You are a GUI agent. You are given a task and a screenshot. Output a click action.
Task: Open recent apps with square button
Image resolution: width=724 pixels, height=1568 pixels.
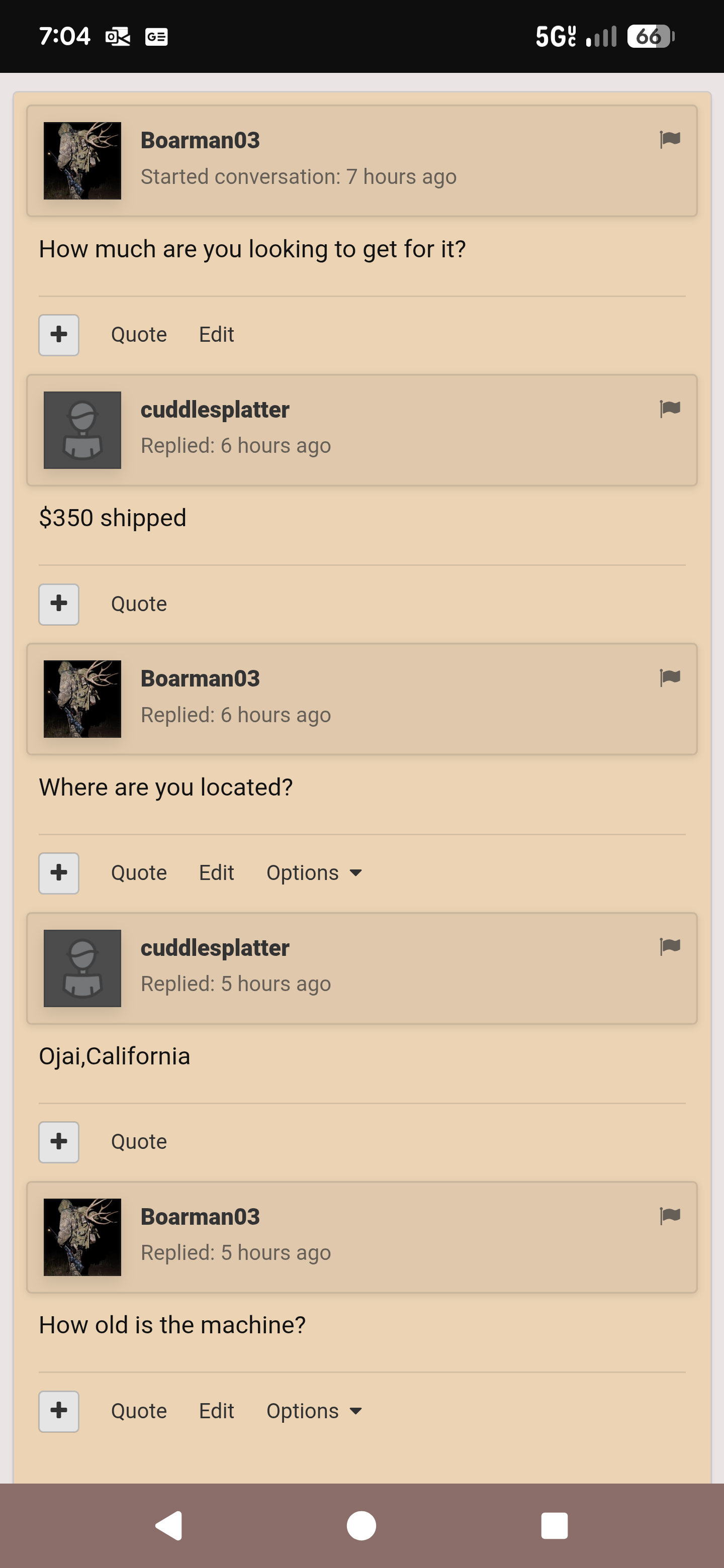coord(554,1525)
